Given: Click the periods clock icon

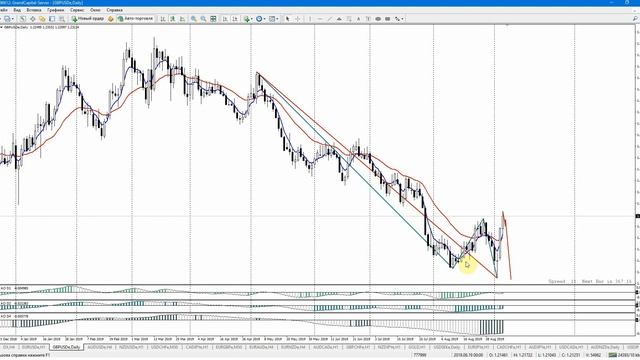Looking at the screenshot, I should pyautogui.click(x=259, y=19).
